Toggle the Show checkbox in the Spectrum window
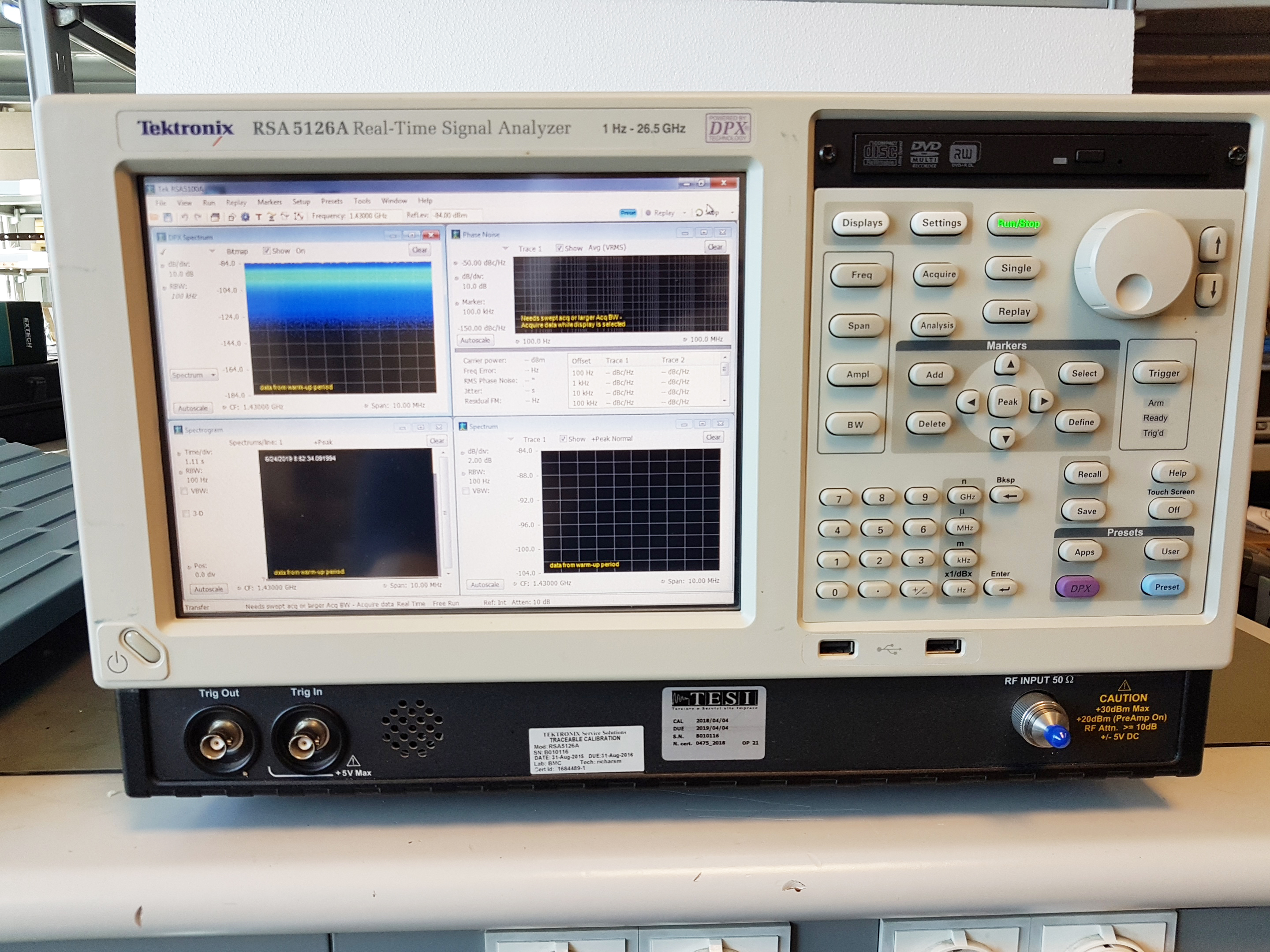This screenshot has height=952, width=1270. tap(563, 439)
